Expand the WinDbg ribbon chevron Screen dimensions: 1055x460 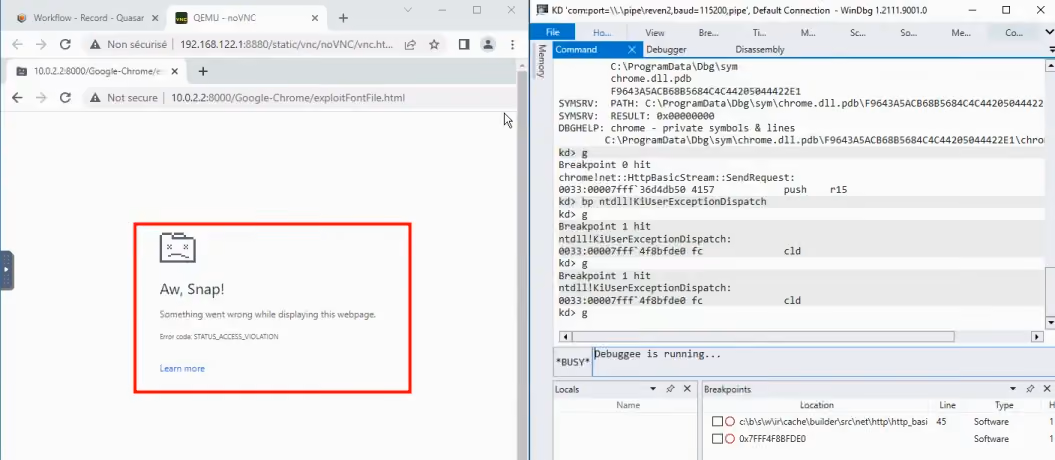coord(1048,32)
